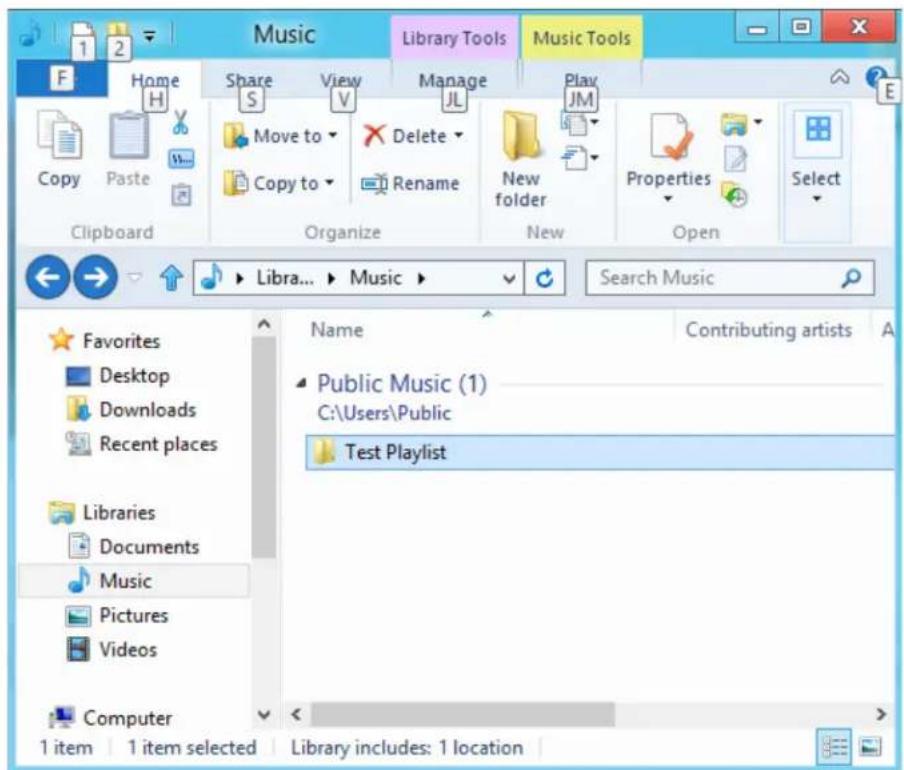The width and height of the screenshot is (904, 770).
Task: Go forward with the Forward arrow
Action: pyautogui.click(x=96, y=278)
